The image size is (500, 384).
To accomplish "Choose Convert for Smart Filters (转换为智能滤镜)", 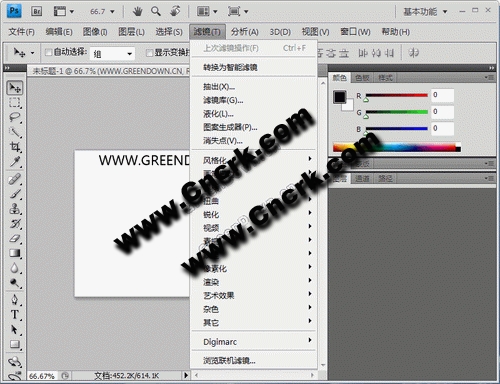I will 253,67.
